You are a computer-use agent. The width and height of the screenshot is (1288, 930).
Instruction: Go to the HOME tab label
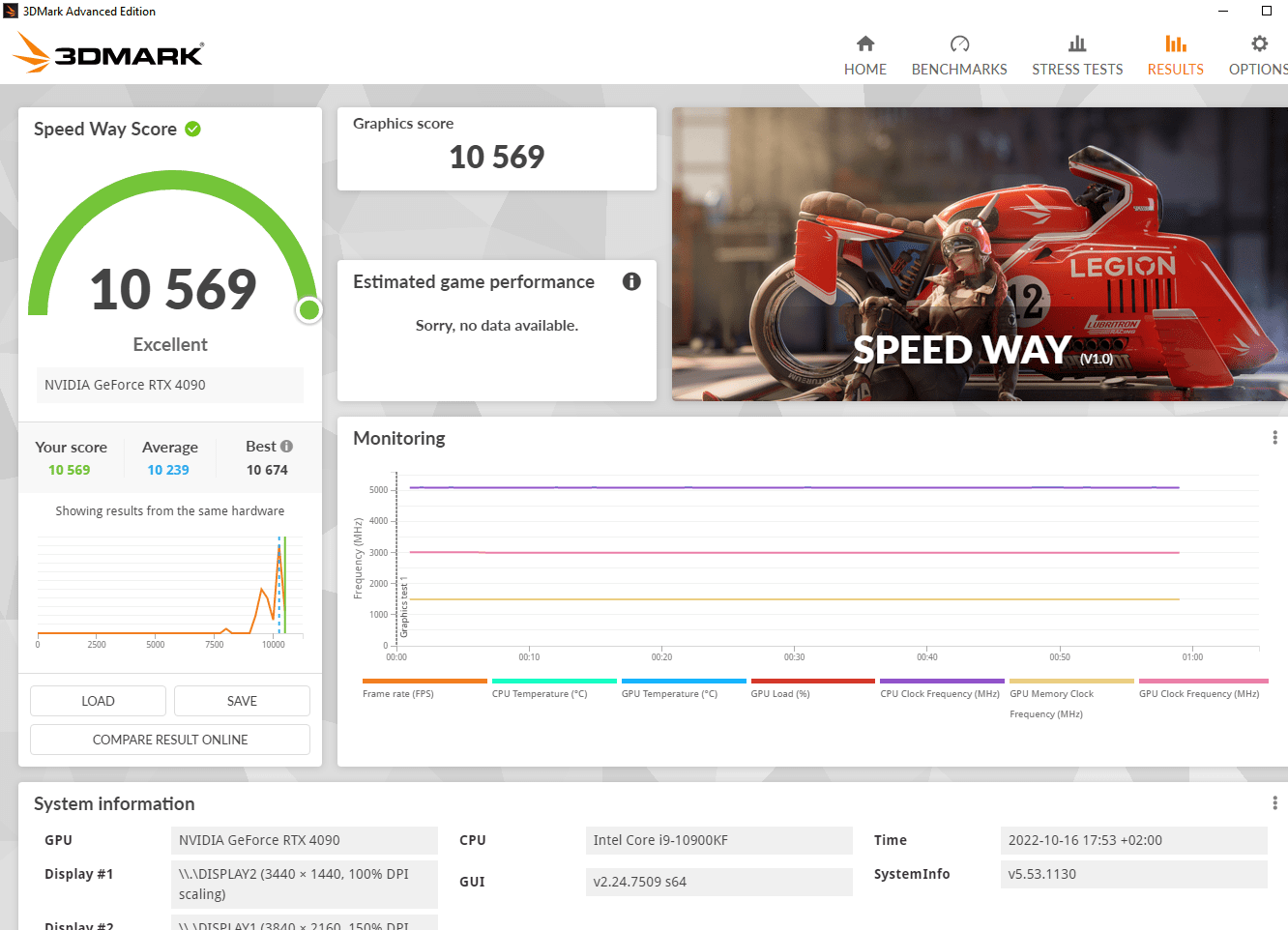tap(865, 70)
